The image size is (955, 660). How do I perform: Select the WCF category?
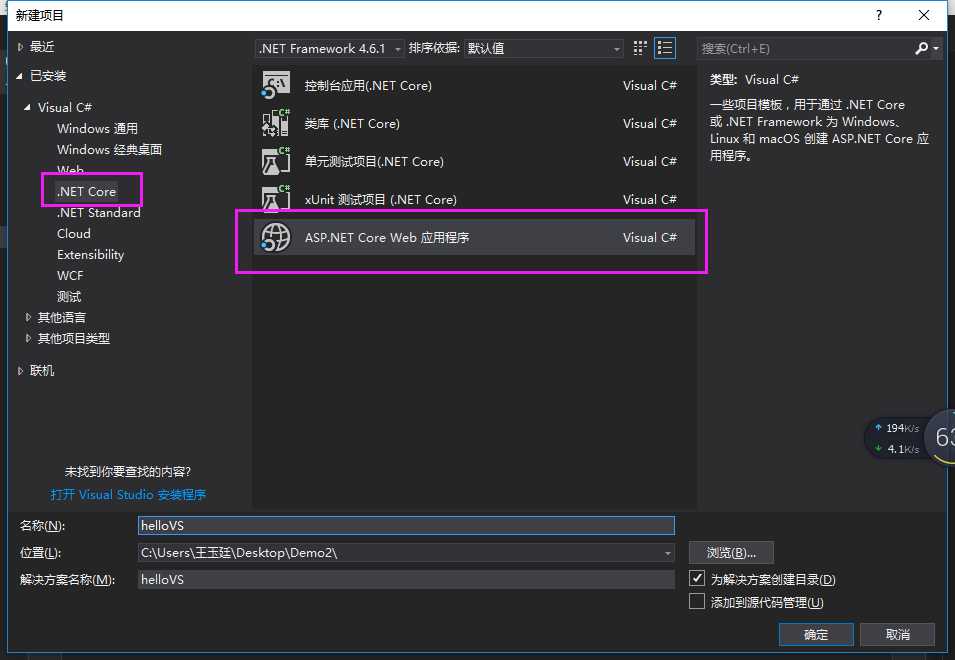coord(70,275)
